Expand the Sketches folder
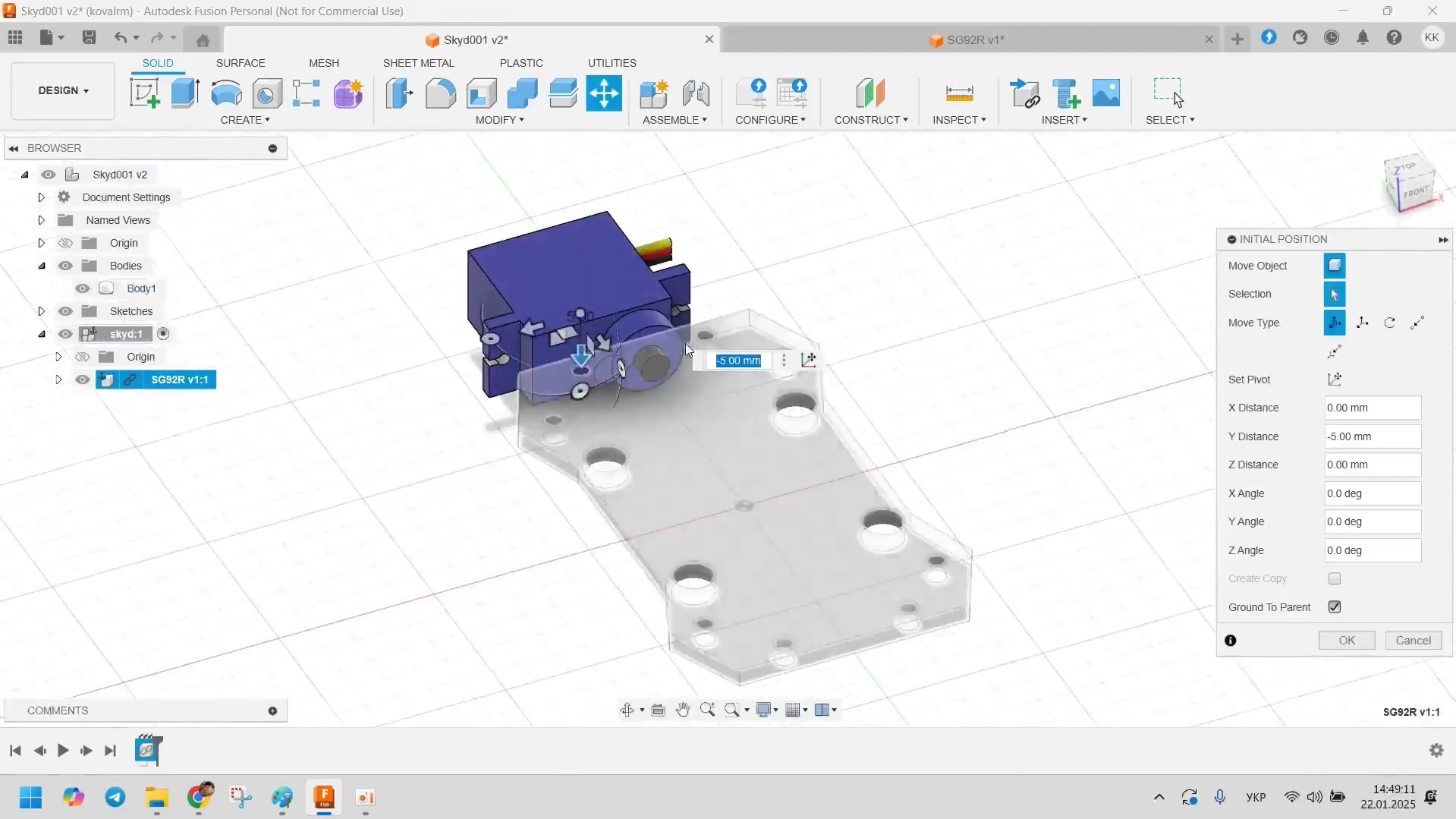Viewport: 1456px width, 819px height. point(42,311)
